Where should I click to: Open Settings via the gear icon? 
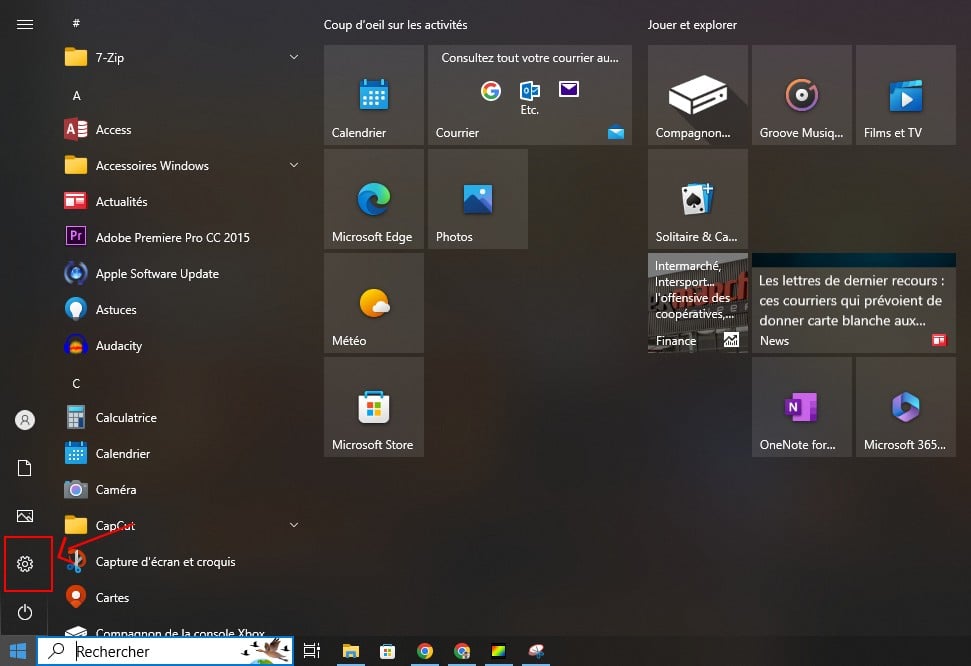[x=25, y=564]
